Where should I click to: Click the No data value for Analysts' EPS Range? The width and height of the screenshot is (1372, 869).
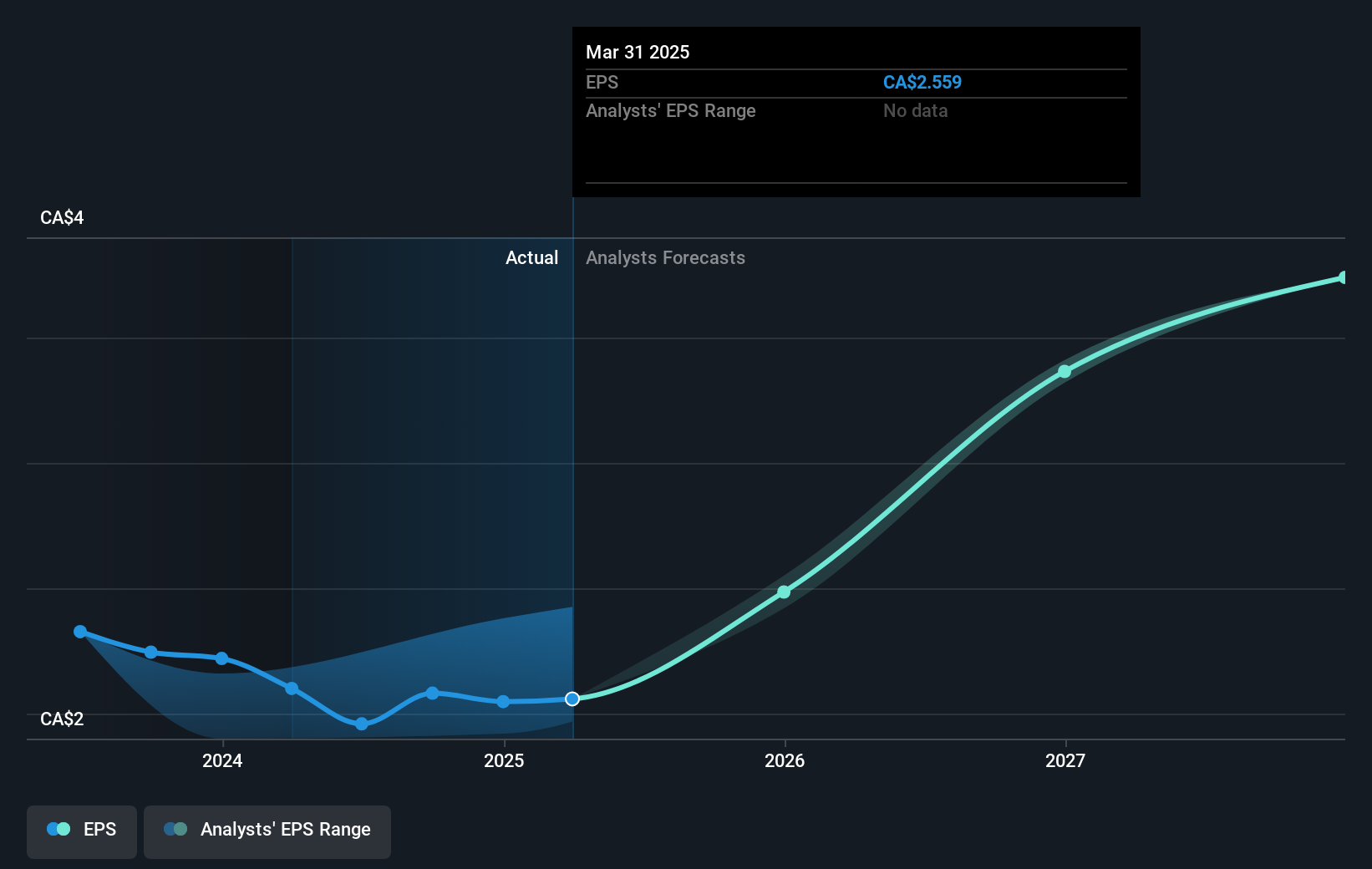[915, 110]
